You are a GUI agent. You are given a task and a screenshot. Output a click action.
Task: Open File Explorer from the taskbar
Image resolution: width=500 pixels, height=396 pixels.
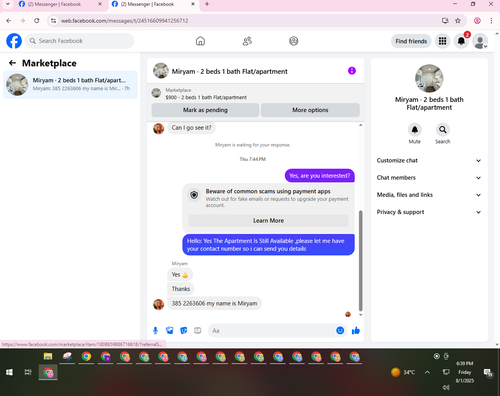(48, 356)
